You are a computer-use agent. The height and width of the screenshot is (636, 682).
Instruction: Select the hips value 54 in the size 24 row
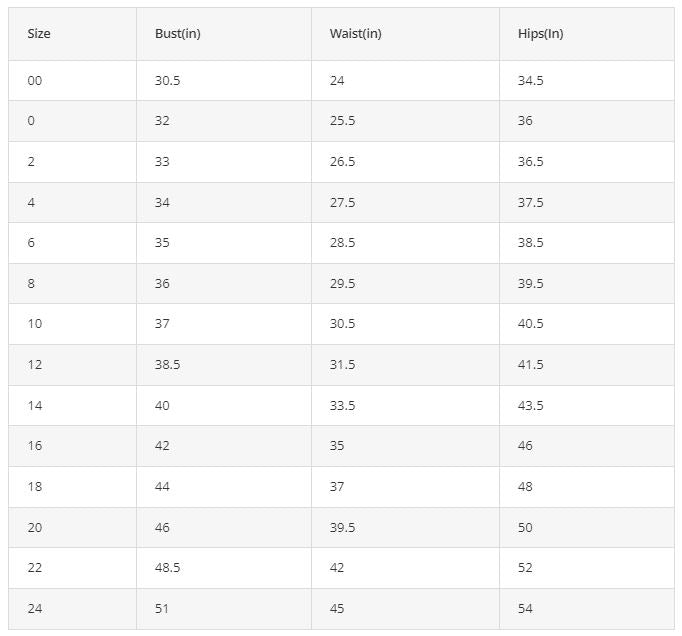[525, 608]
